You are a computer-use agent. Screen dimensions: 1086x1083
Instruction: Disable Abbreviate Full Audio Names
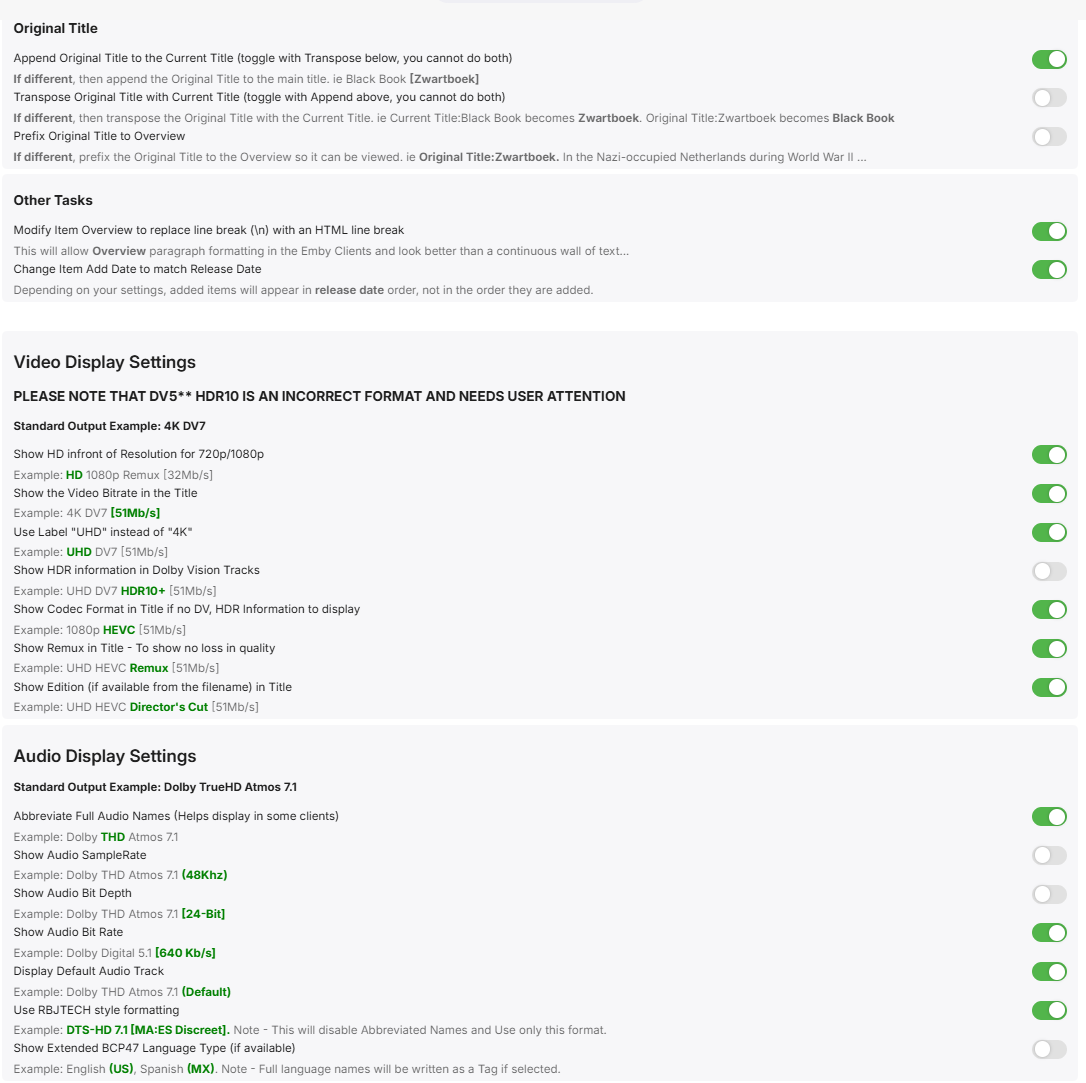pos(1049,817)
